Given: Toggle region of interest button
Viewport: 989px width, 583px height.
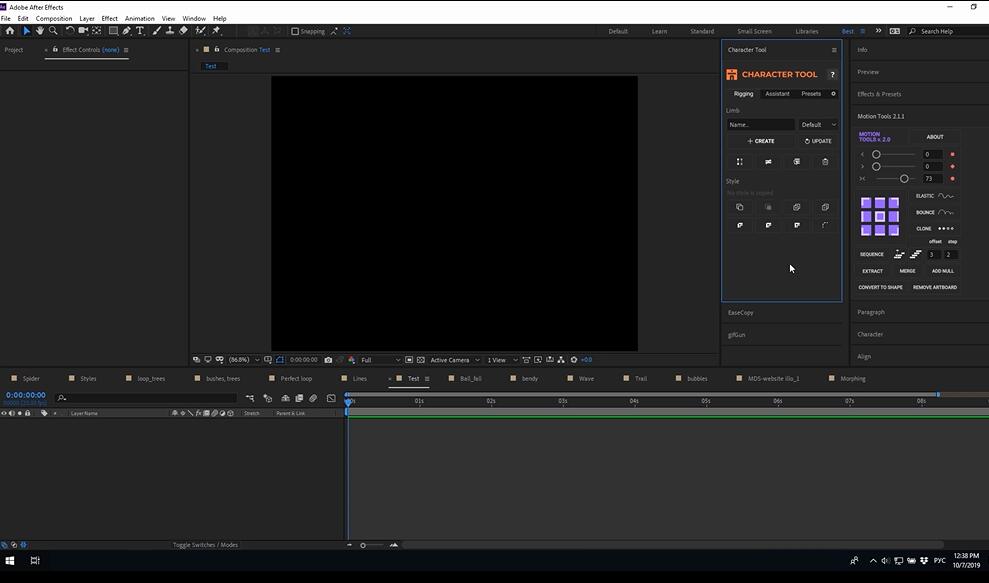Looking at the screenshot, I should click(x=409, y=360).
